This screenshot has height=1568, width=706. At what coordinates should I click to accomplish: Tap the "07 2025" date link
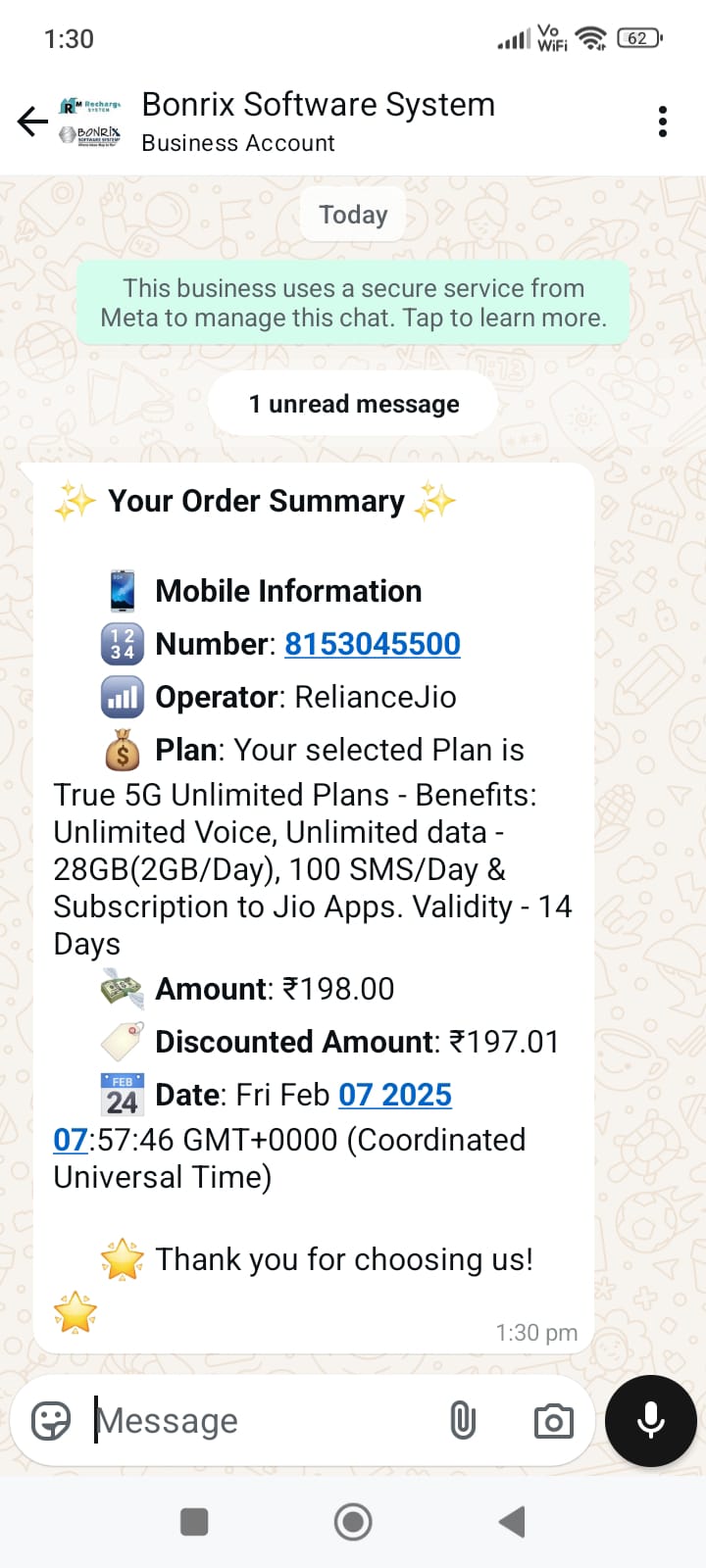[395, 1095]
